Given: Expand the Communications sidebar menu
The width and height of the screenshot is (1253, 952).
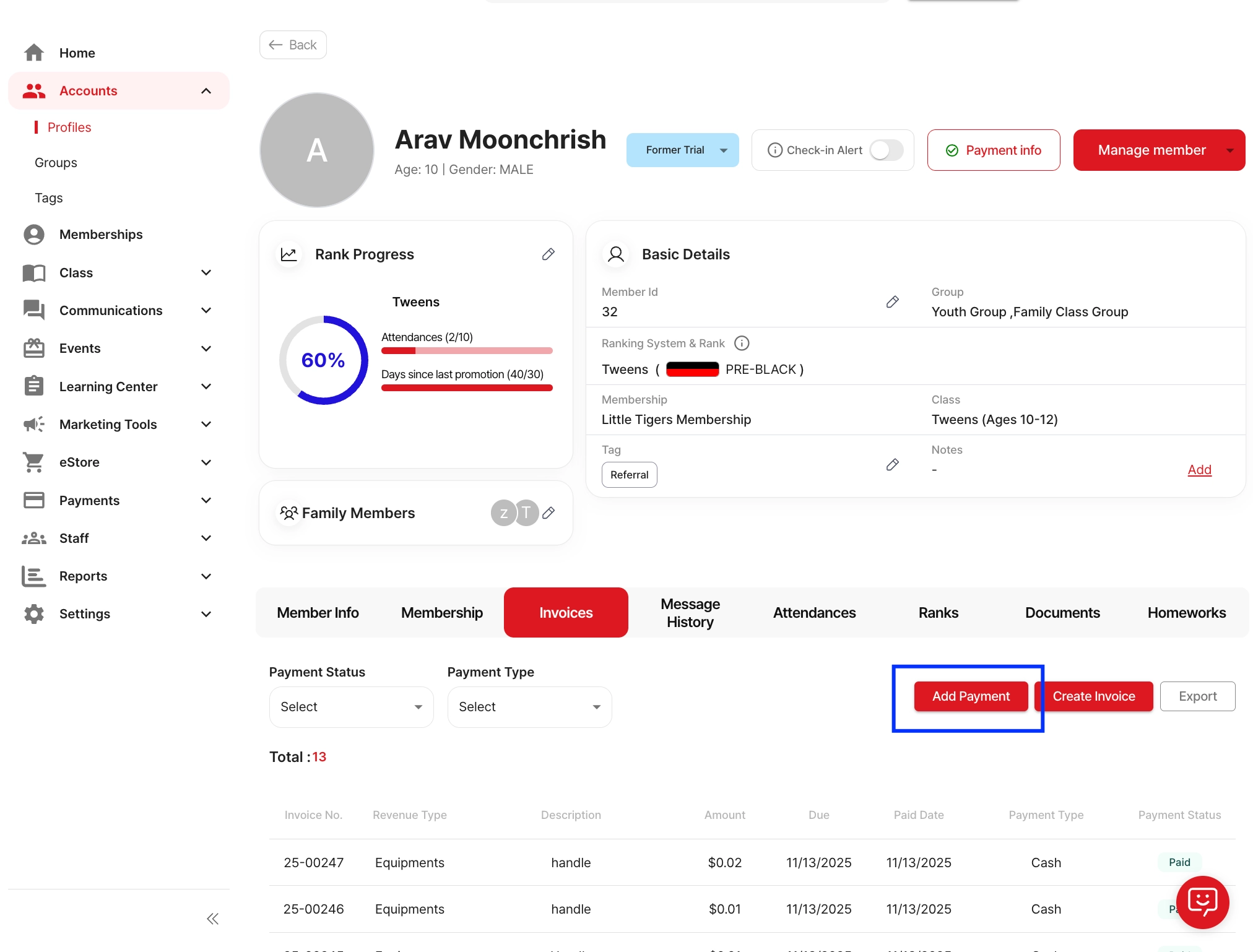Looking at the screenshot, I should [x=206, y=311].
